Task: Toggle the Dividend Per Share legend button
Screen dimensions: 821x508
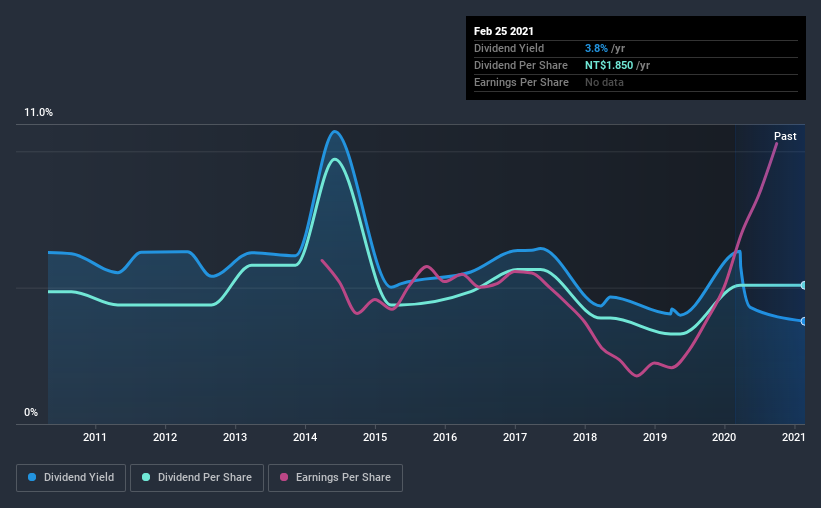Action: click(197, 478)
